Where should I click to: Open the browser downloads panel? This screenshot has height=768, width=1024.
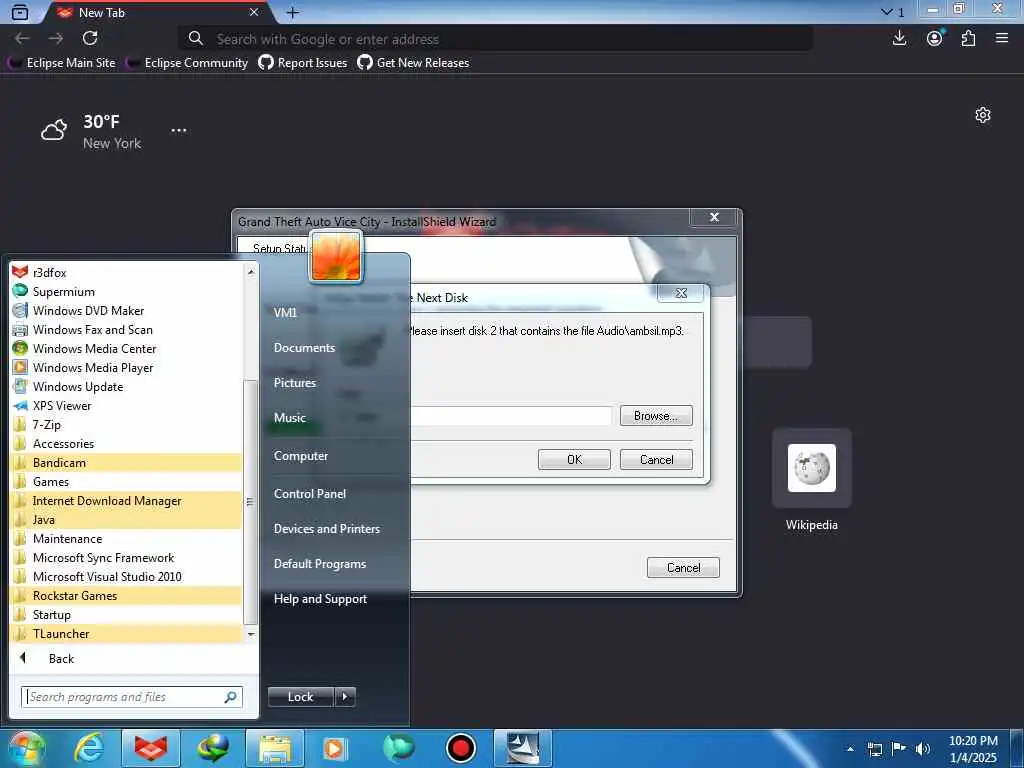click(x=899, y=39)
